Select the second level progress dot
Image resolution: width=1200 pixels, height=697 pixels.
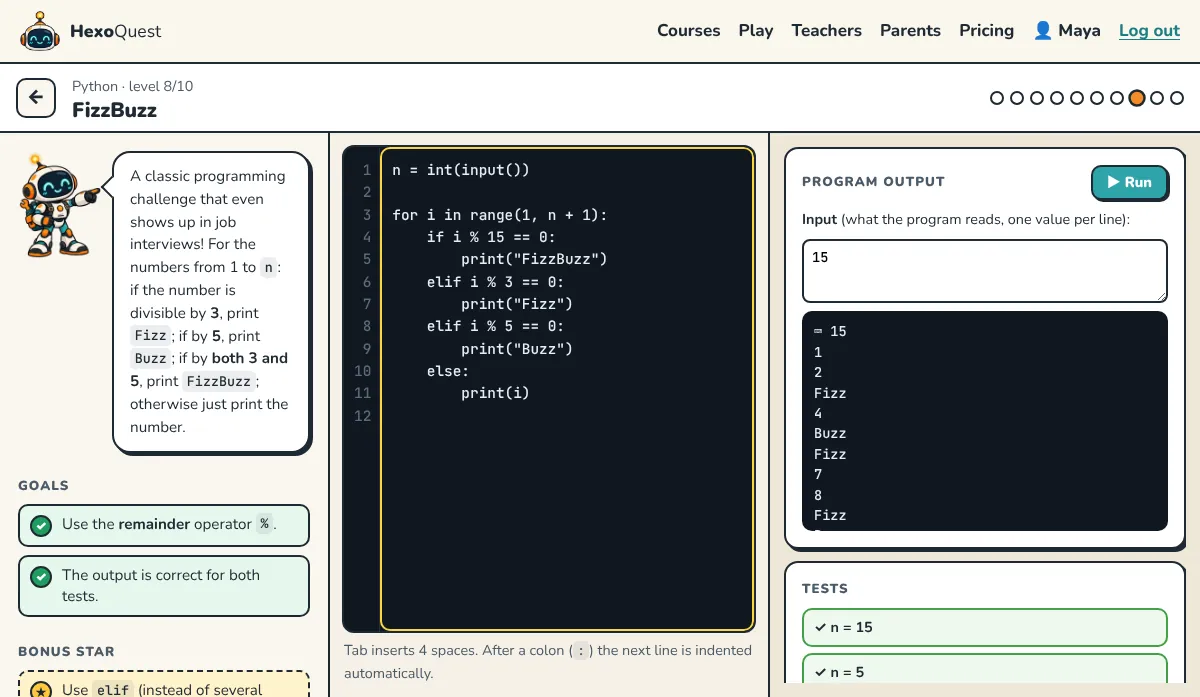[x=1017, y=98]
